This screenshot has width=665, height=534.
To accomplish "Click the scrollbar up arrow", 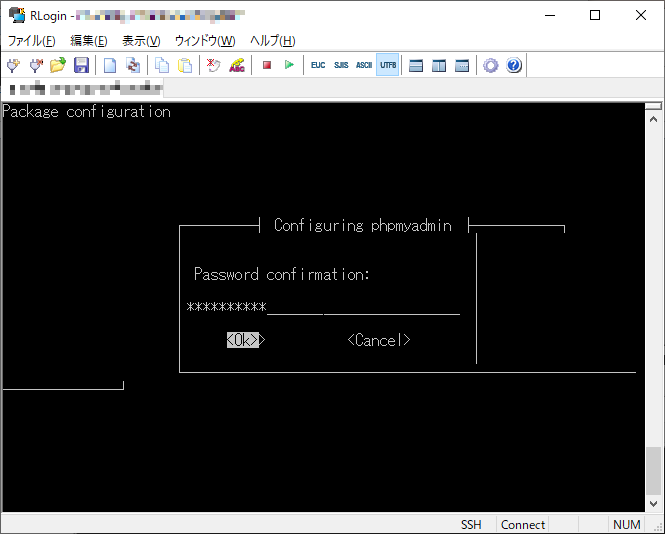I will (x=654, y=120).
